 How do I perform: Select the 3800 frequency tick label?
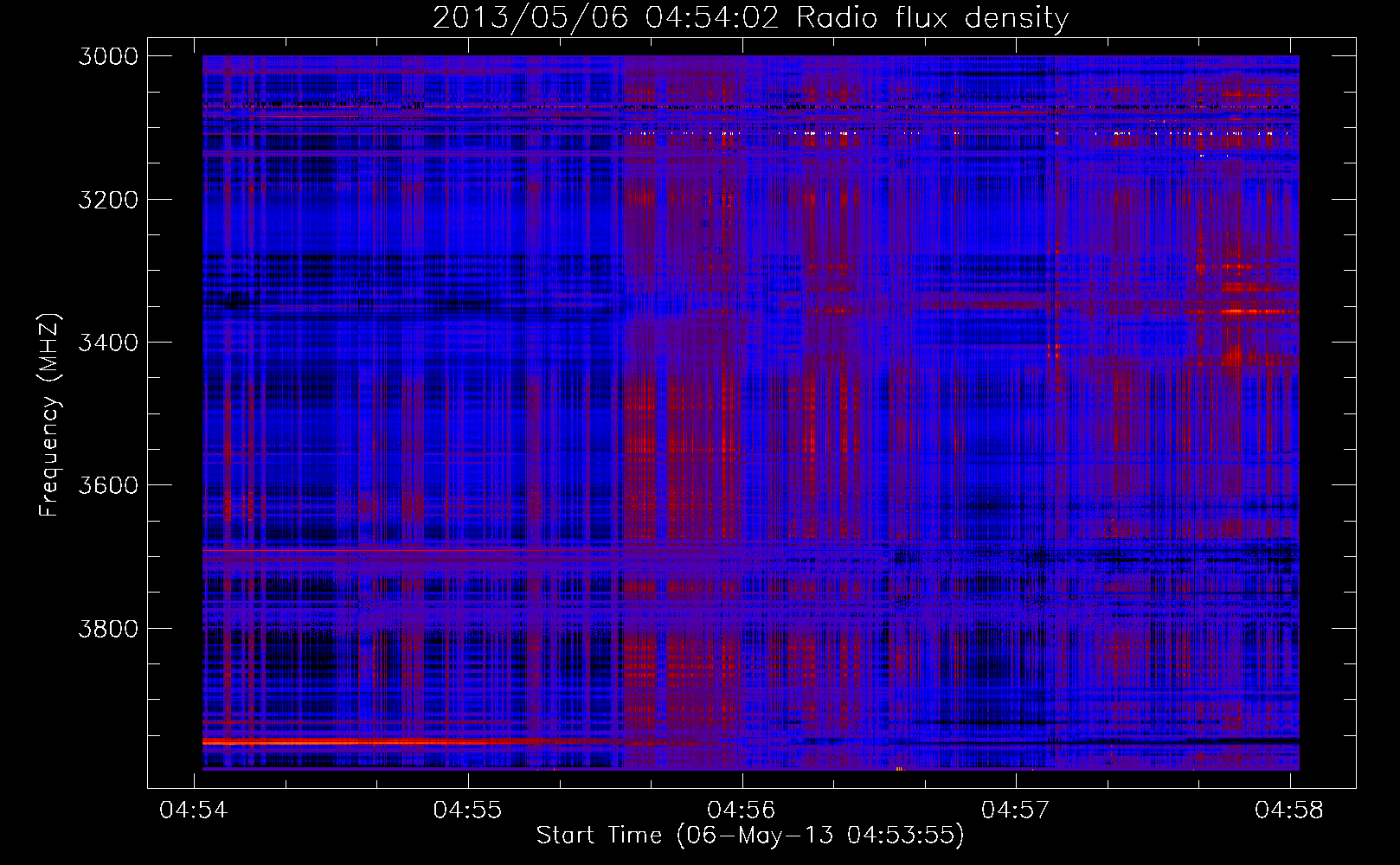point(108,628)
